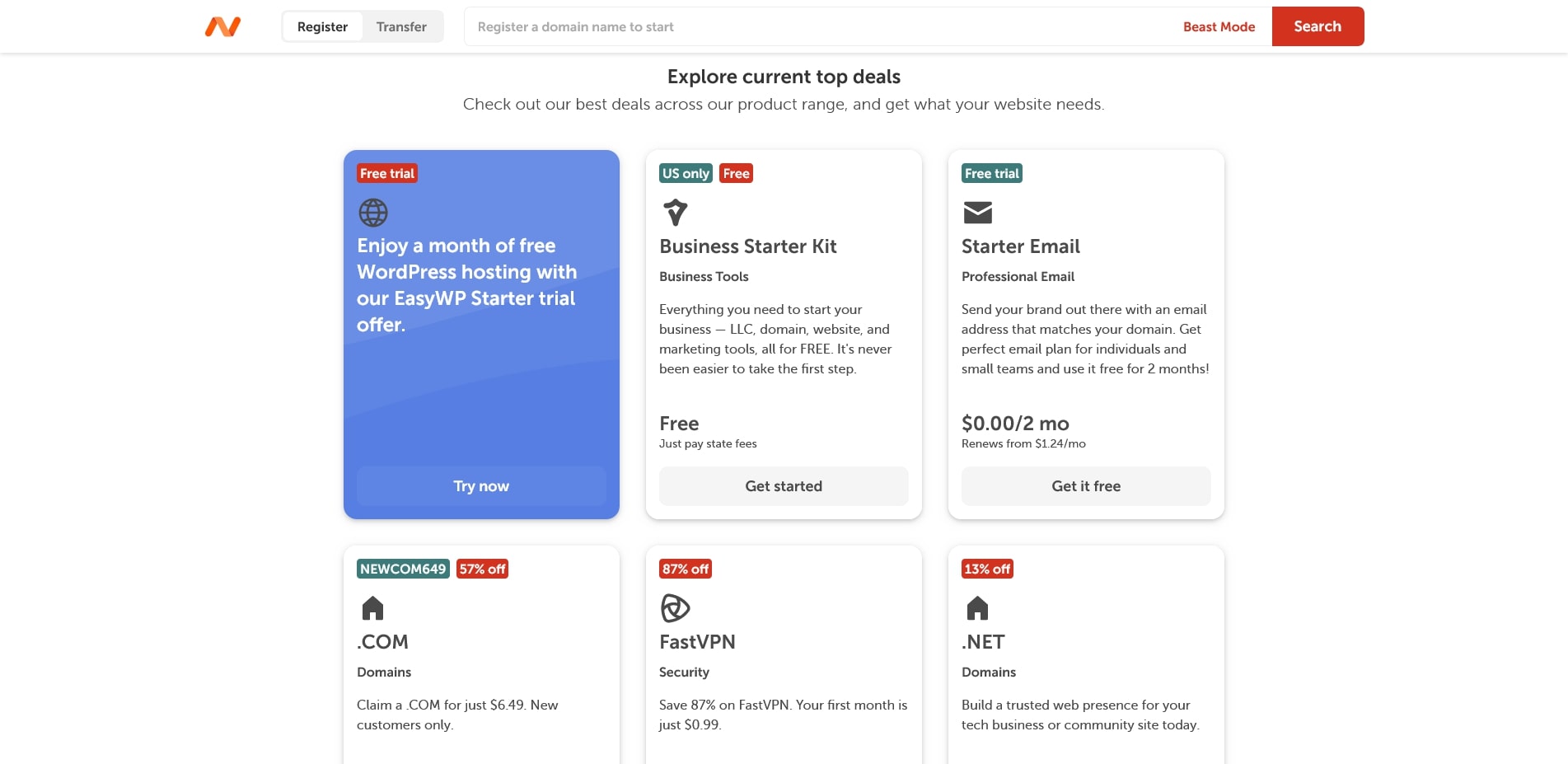Click the FastVPN logo icon
Image resolution: width=1568 pixels, height=764 pixels.
pyautogui.click(x=676, y=607)
